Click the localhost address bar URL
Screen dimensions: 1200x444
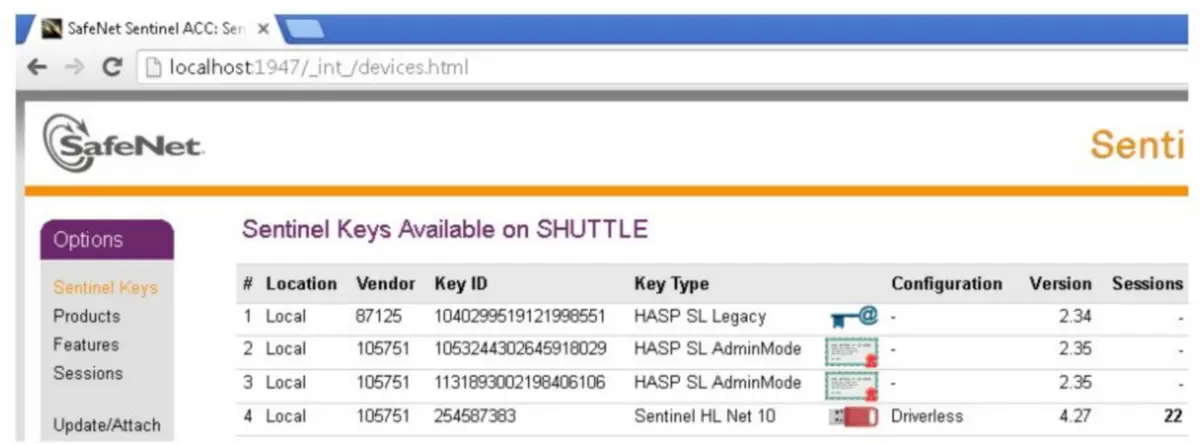(318, 68)
